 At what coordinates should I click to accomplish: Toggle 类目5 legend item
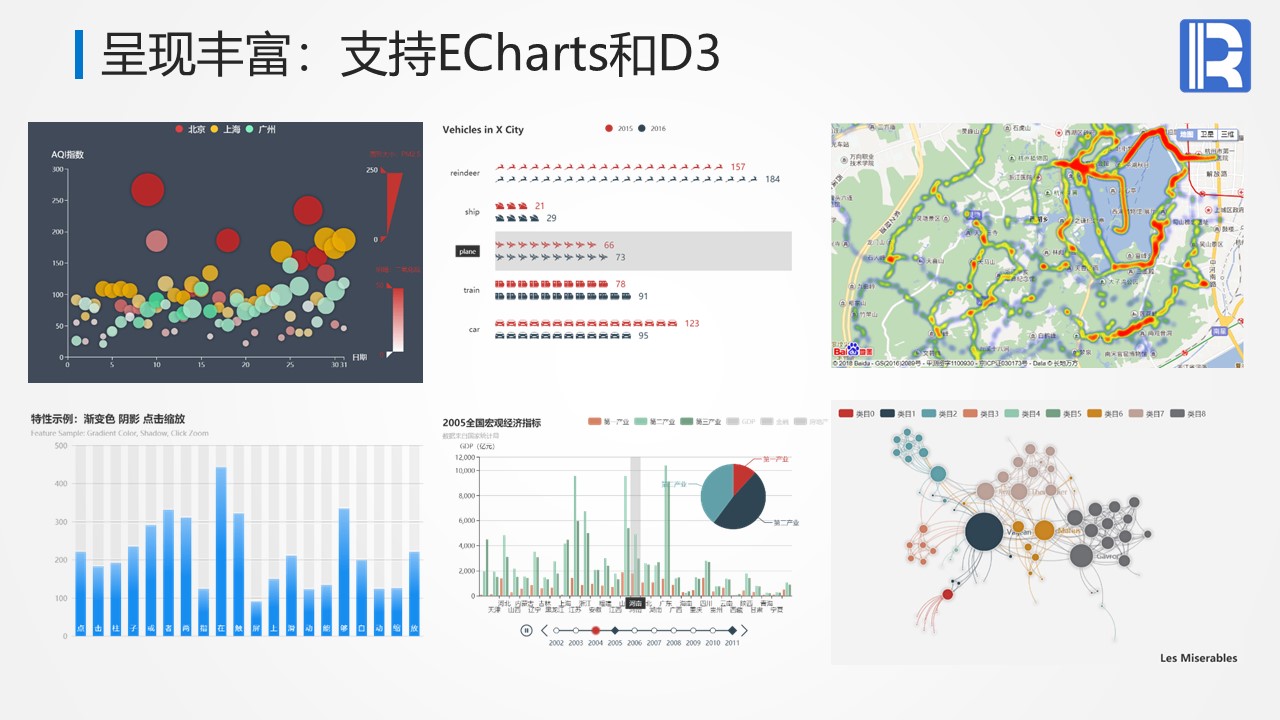coord(1064,413)
